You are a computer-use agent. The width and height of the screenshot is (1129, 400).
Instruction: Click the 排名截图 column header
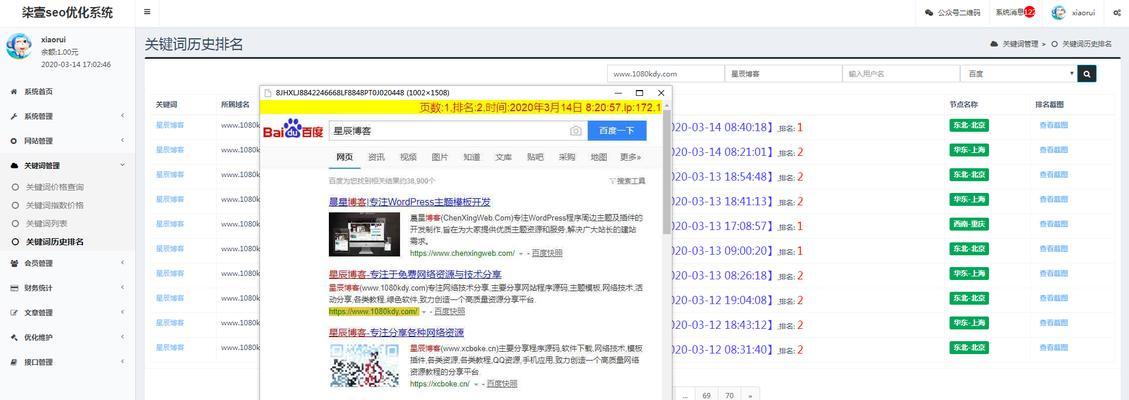coord(1051,104)
